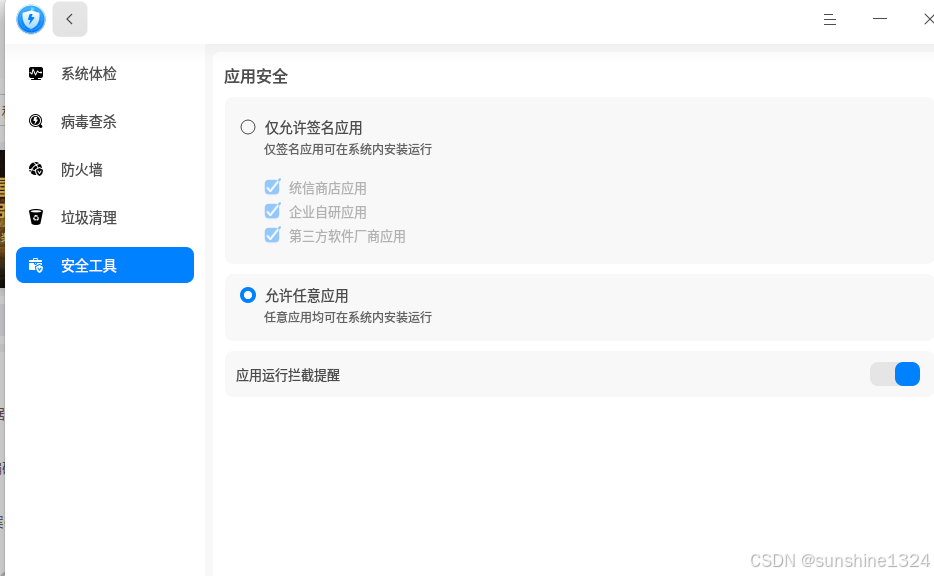Uncheck 企业自研应用

[x=271, y=211]
